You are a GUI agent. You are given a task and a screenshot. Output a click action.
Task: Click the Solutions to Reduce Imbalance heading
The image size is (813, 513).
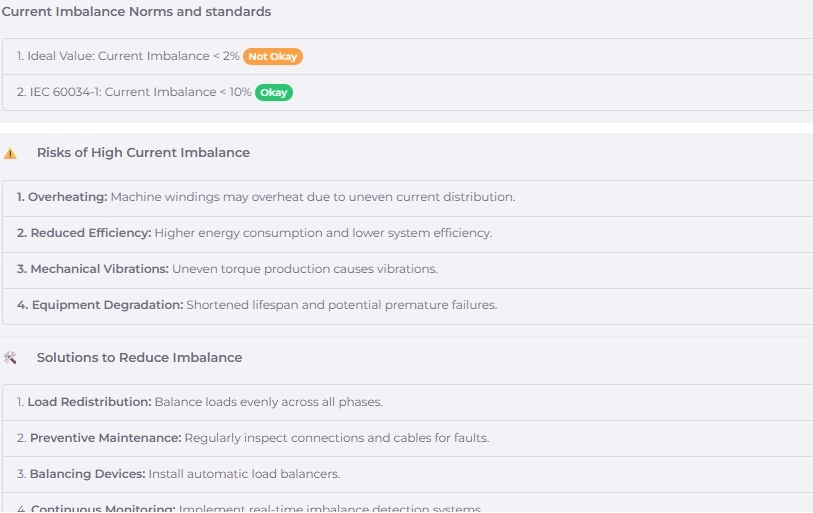139,357
